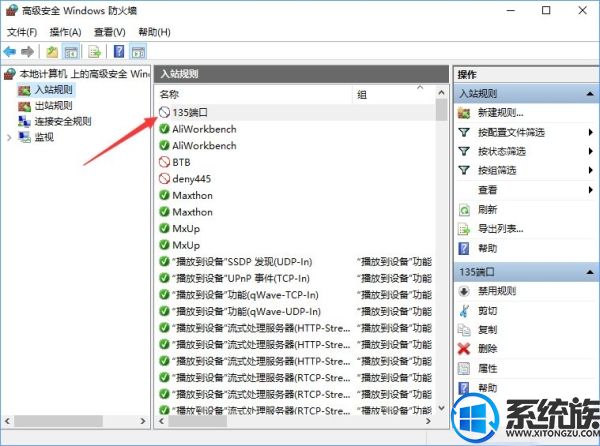Select the 功能(qWave-TCP-In) rule

click(x=296, y=295)
